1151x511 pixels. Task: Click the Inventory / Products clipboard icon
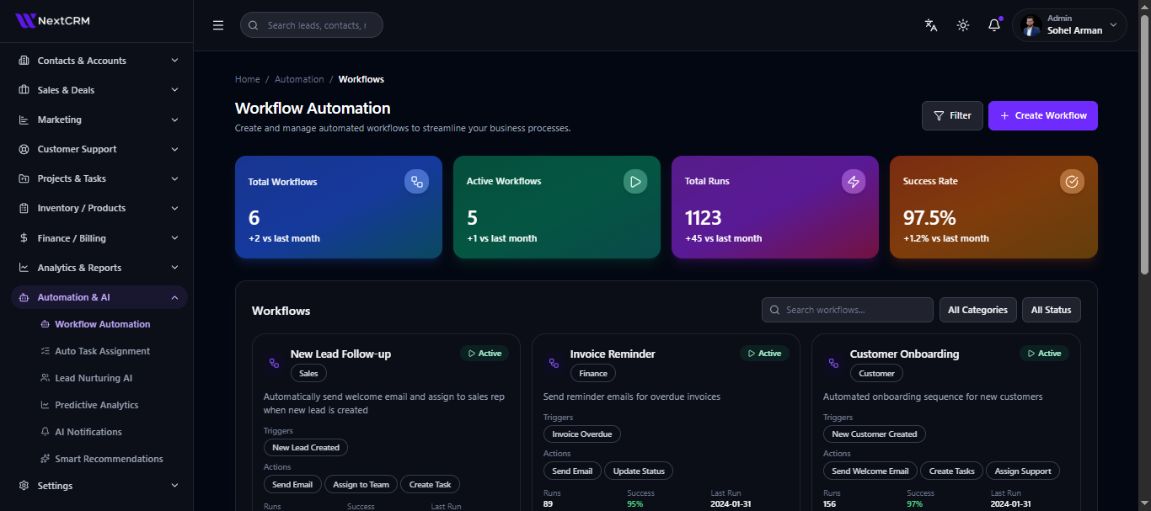pos(23,208)
